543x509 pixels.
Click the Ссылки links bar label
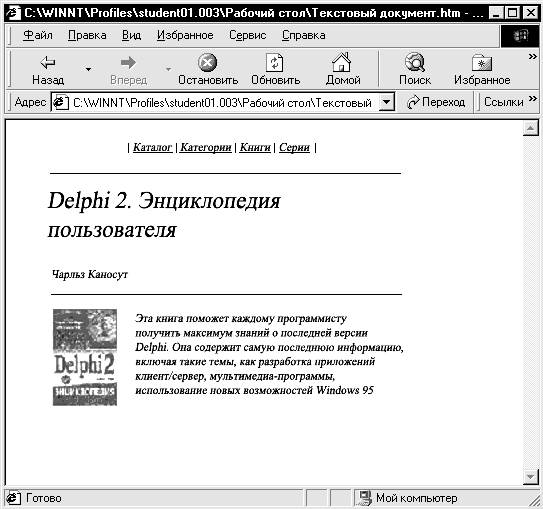504,102
